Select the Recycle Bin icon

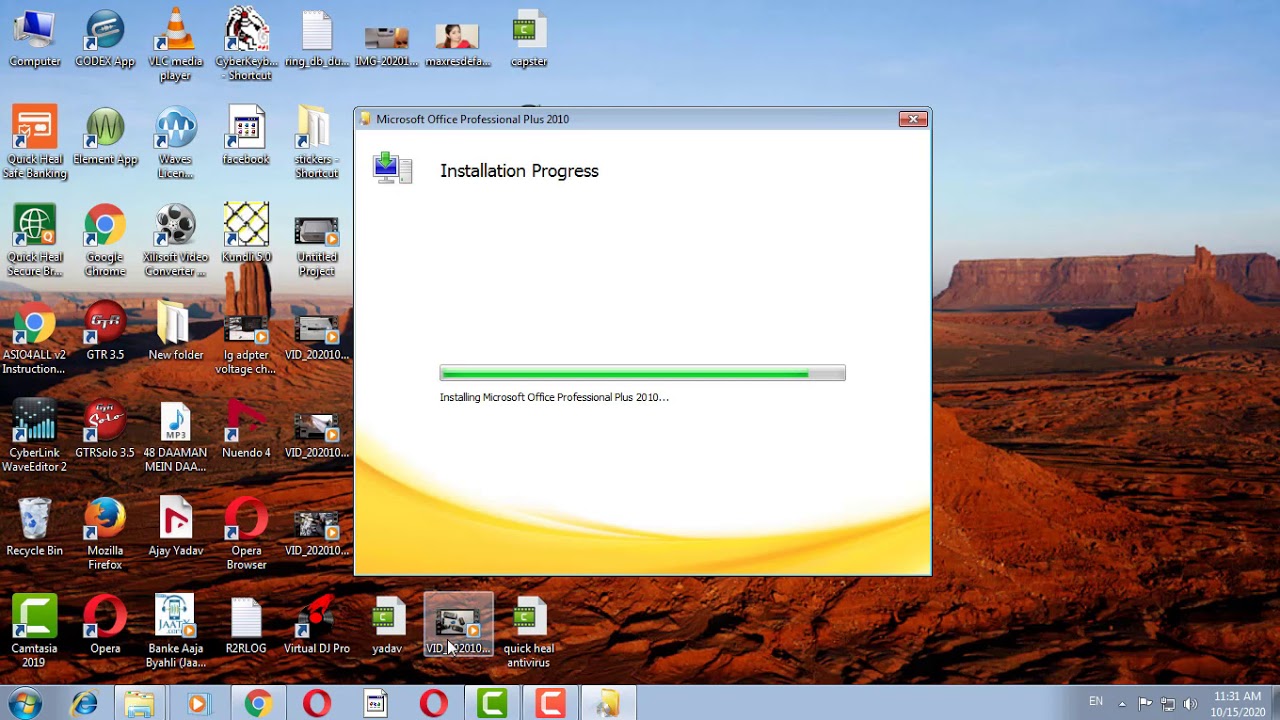[34, 528]
